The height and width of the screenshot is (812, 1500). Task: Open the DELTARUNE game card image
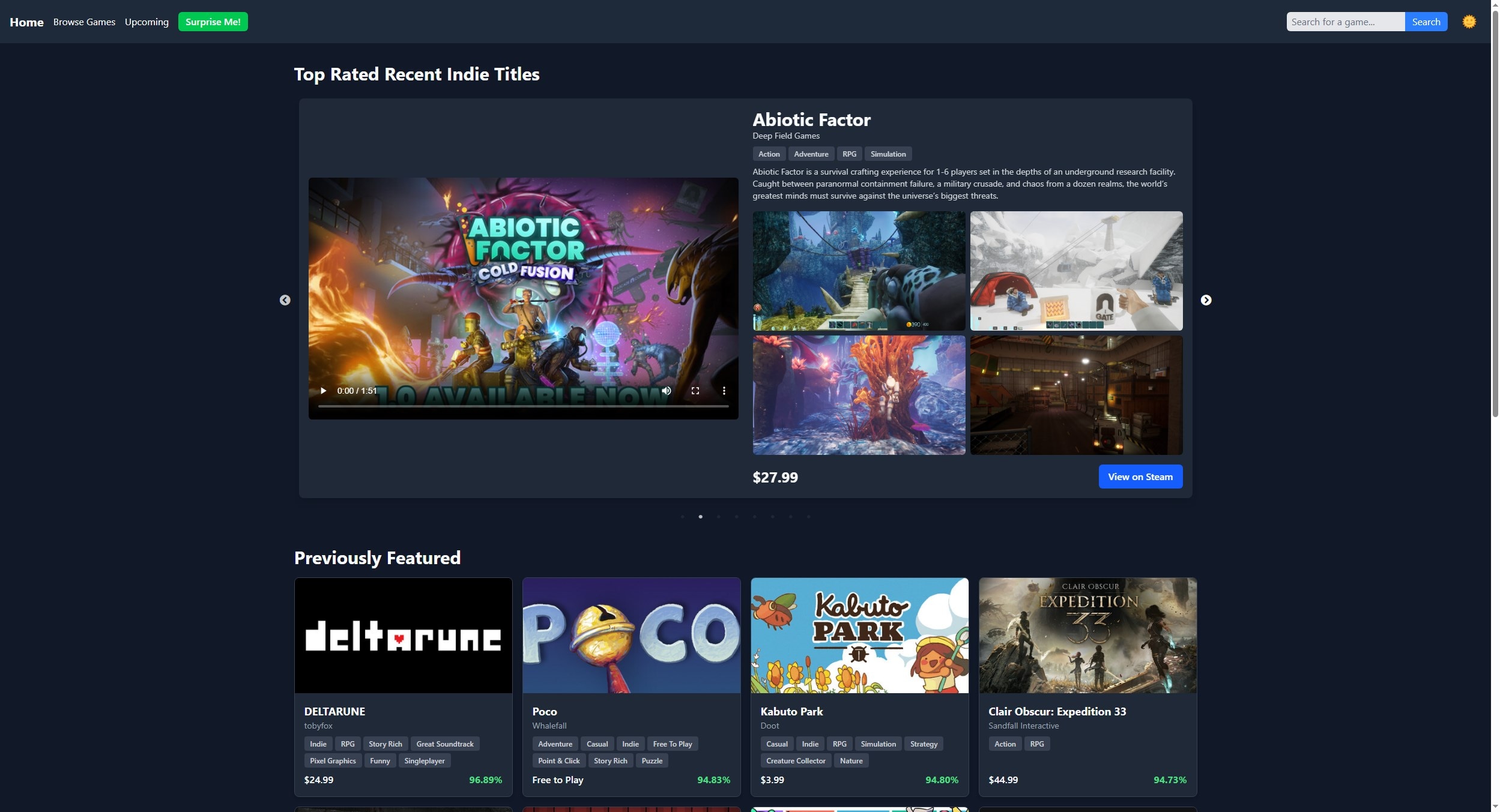coord(403,635)
